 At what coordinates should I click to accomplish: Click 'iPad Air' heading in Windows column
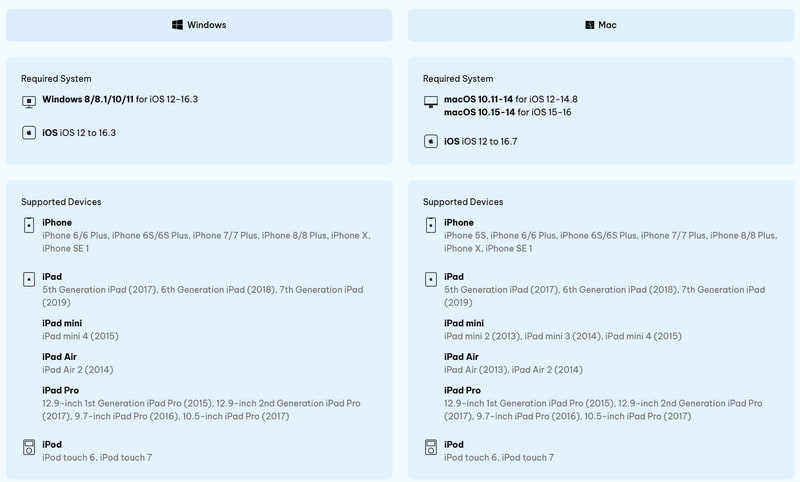click(60, 357)
